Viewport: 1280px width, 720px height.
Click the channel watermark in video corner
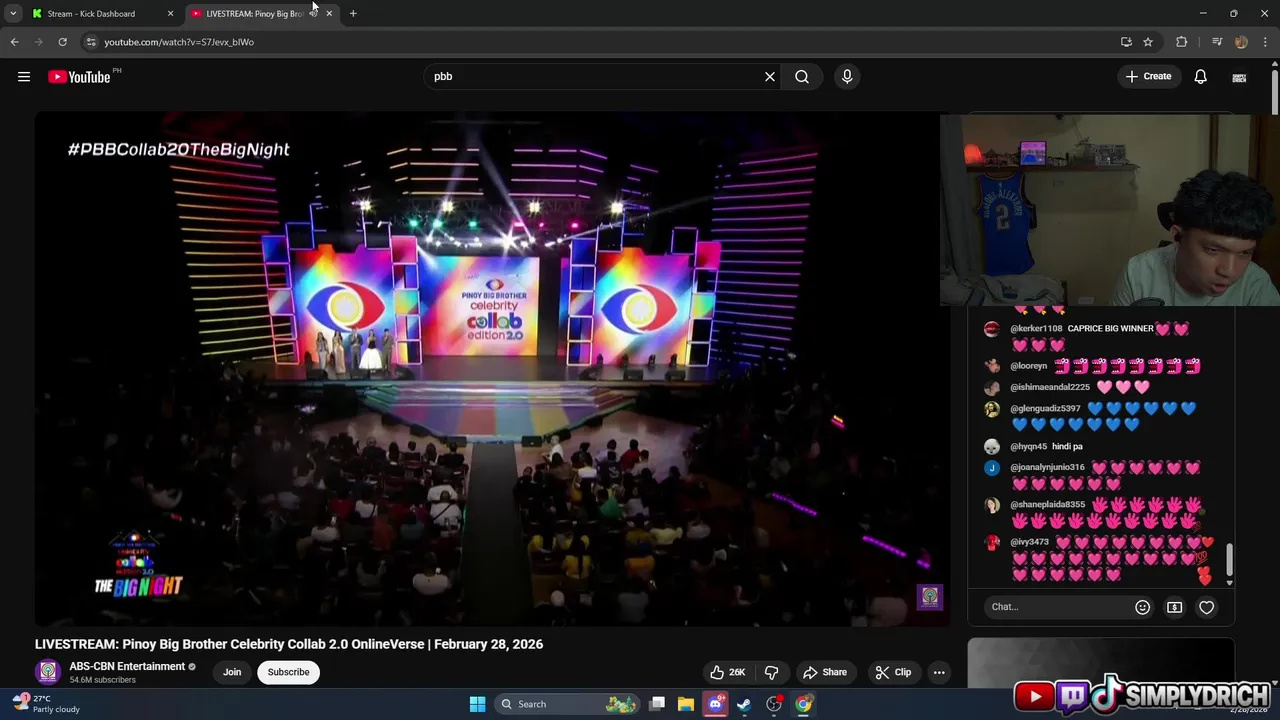[930, 597]
